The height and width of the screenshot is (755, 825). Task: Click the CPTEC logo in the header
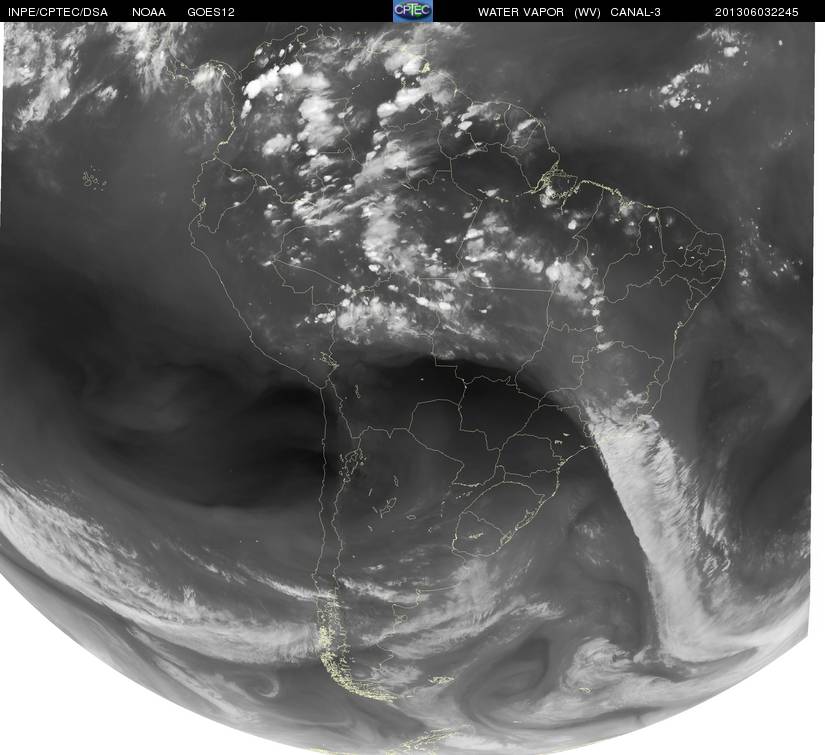click(412, 11)
